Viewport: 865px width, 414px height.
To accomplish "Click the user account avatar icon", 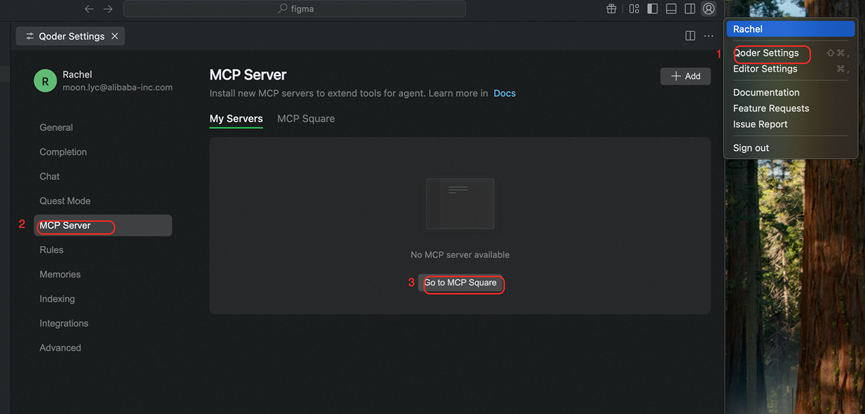I will (708, 9).
